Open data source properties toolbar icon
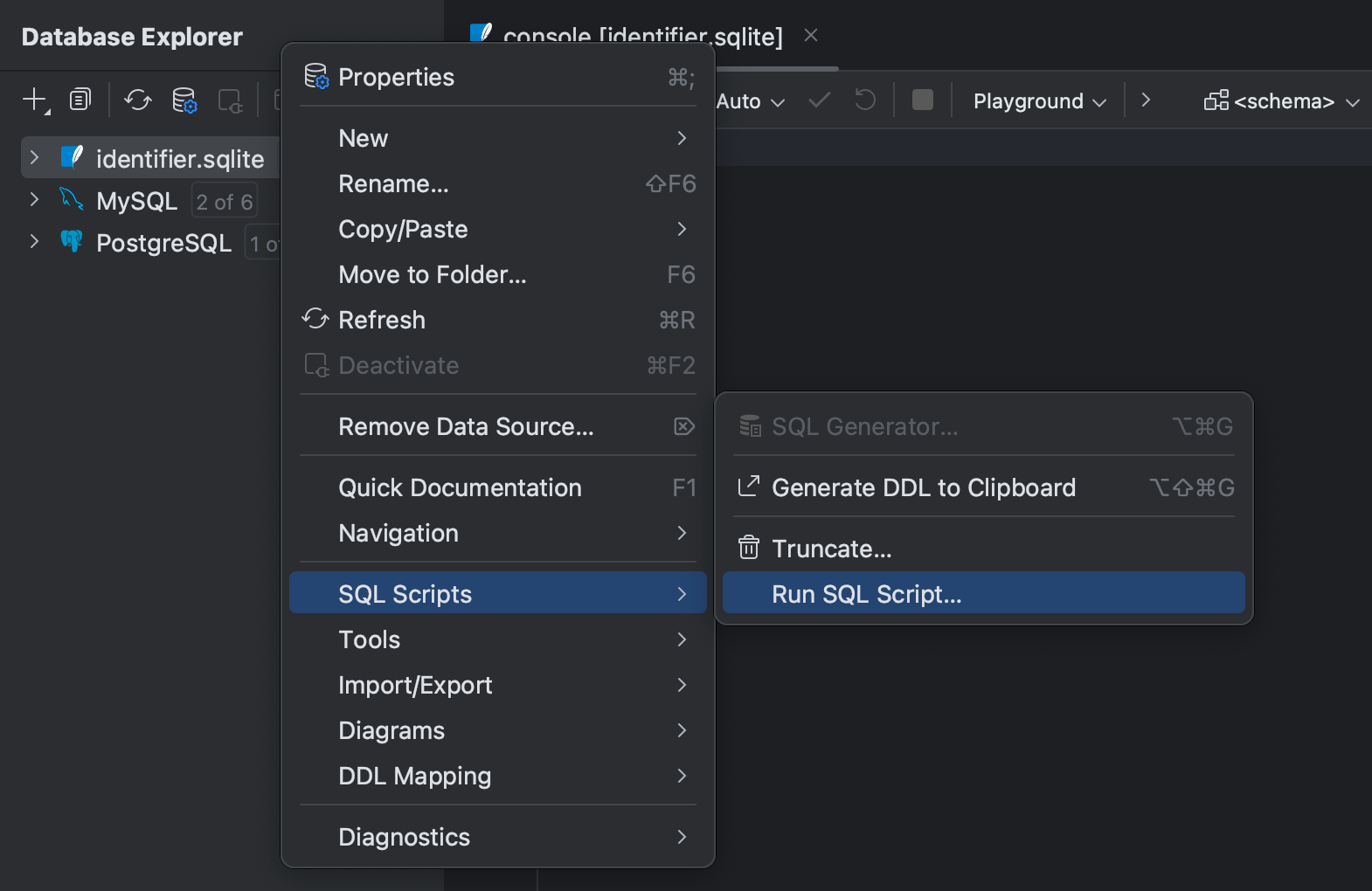 click(x=184, y=100)
